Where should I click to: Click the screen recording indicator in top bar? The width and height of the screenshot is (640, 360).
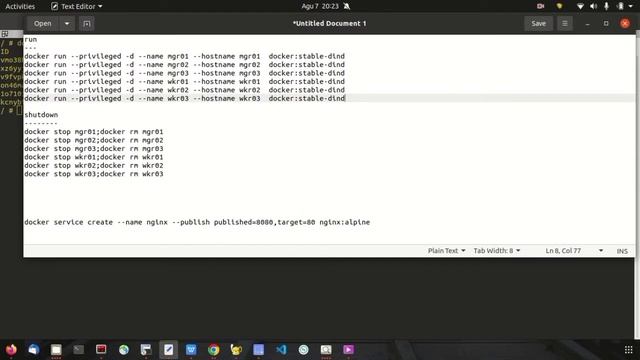tap(540, 6)
